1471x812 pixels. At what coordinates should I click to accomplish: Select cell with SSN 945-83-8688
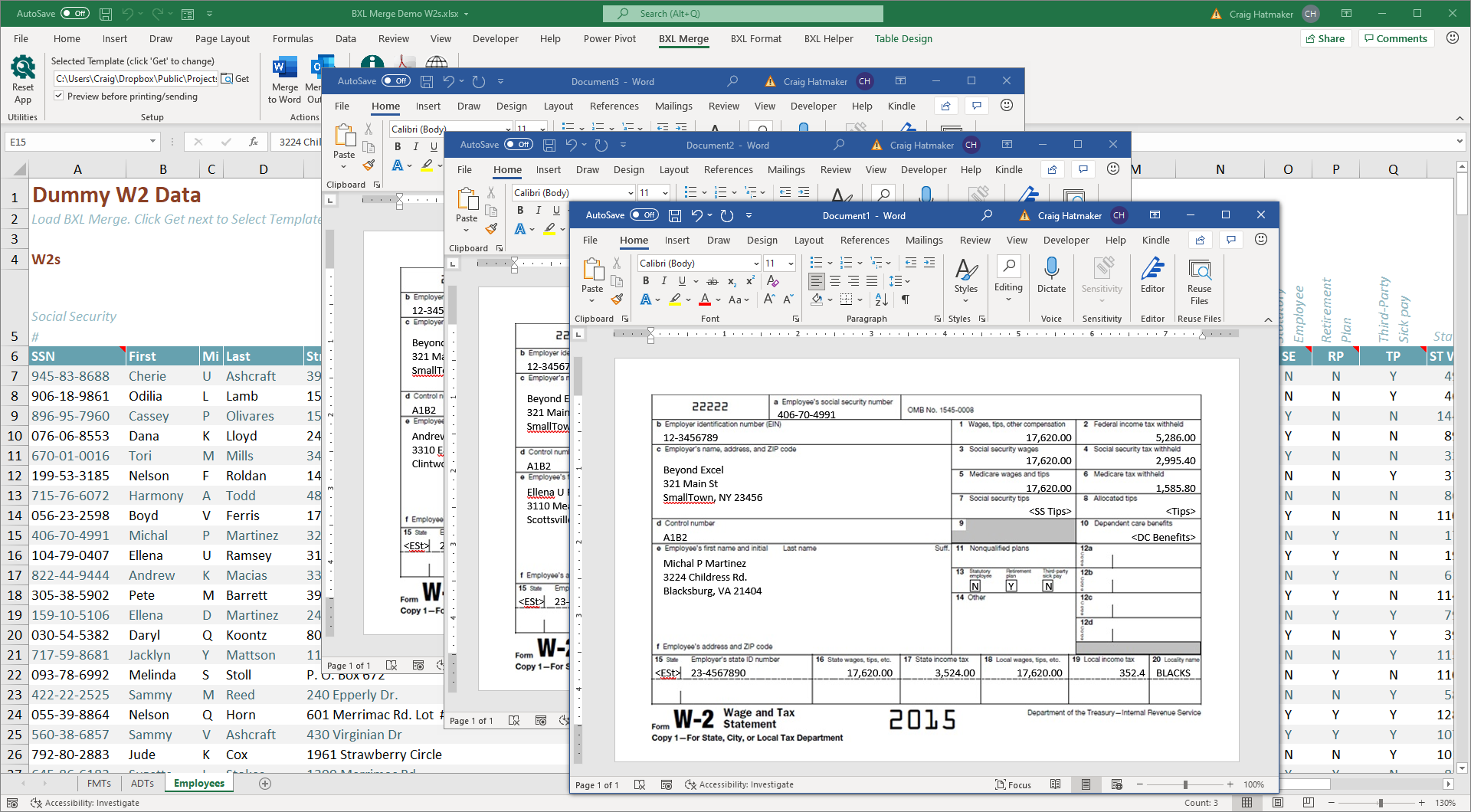77,376
